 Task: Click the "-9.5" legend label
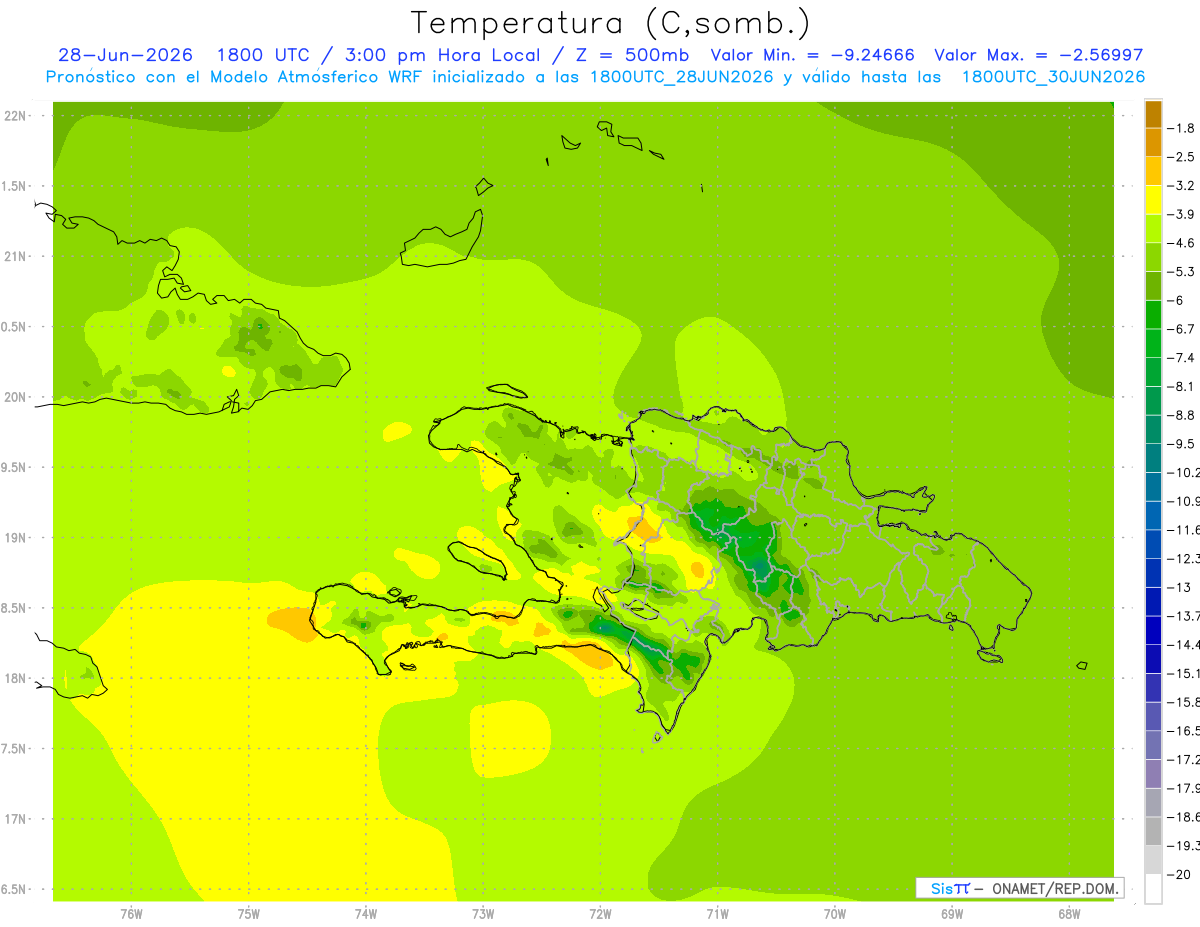[1183, 444]
